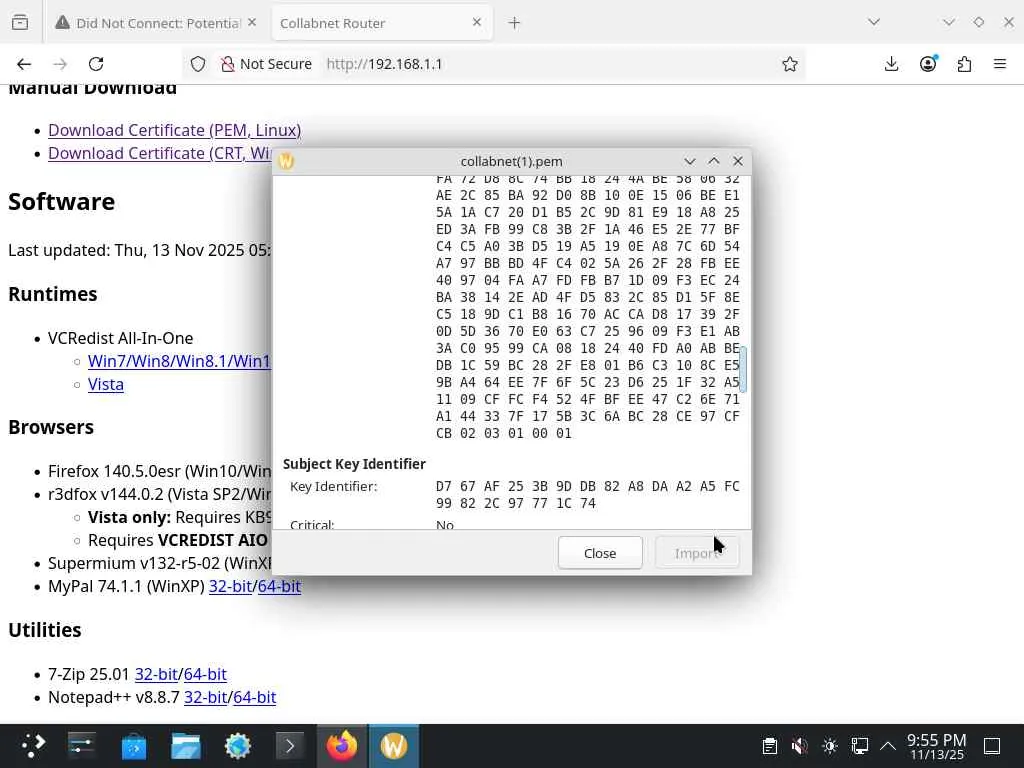Minimize the Firefox window with the chevron
This screenshot has height=768, width=1024.
coord(949,22)
